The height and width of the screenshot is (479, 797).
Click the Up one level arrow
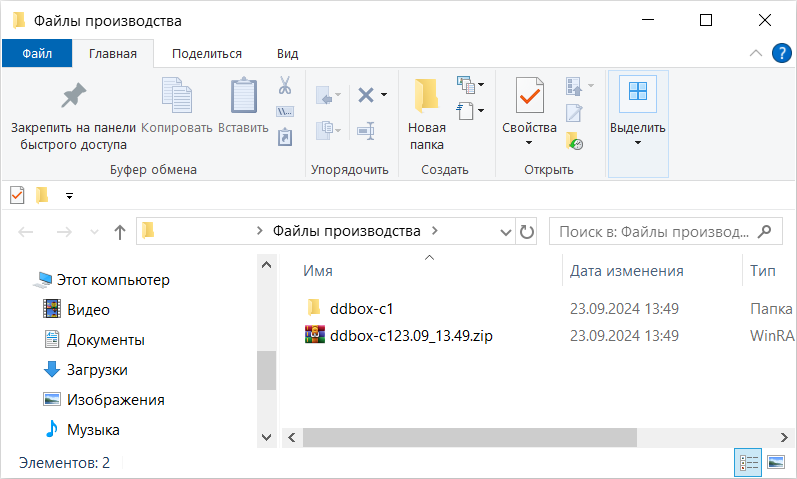tap(120, 232)
